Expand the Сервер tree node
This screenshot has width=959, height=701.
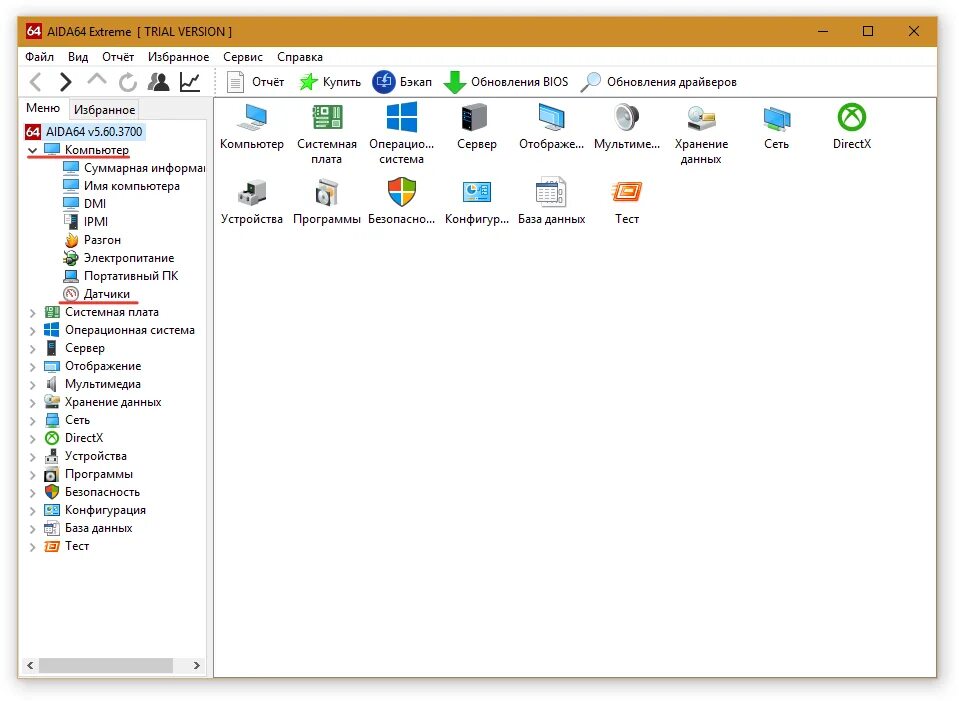coord(32,349)
